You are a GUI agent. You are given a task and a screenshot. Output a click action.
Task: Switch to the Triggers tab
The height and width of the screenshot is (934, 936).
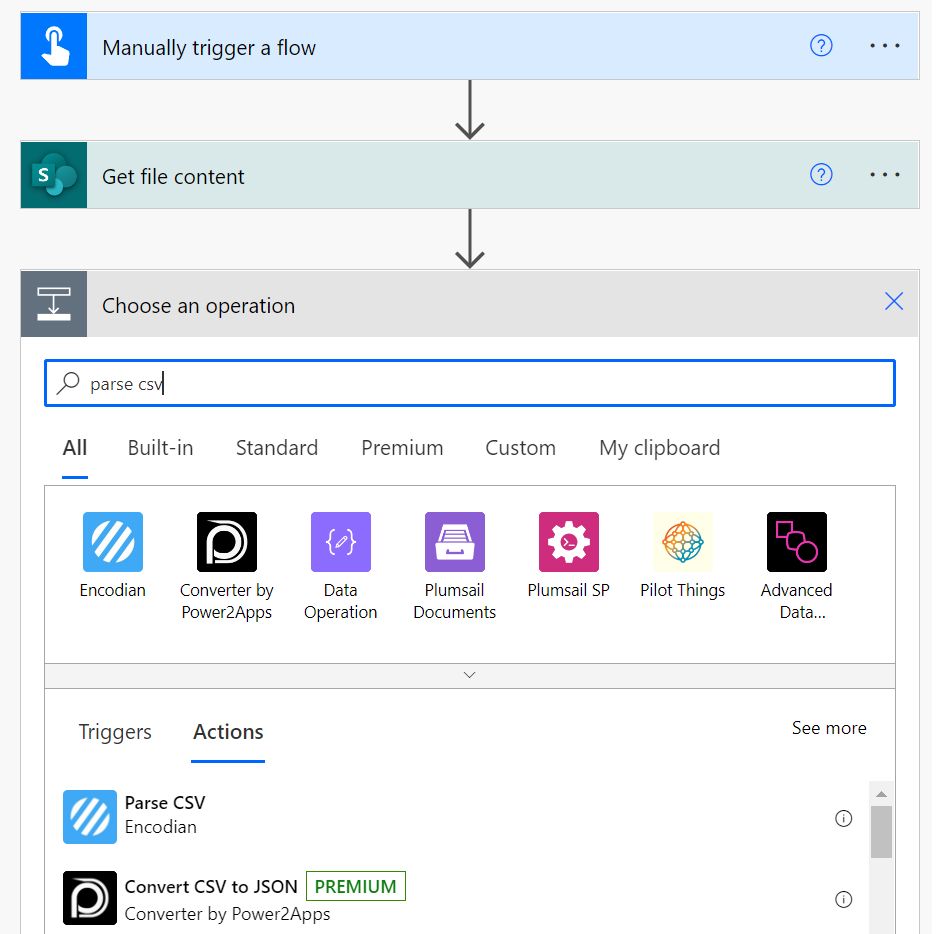(x=115, y=732)
